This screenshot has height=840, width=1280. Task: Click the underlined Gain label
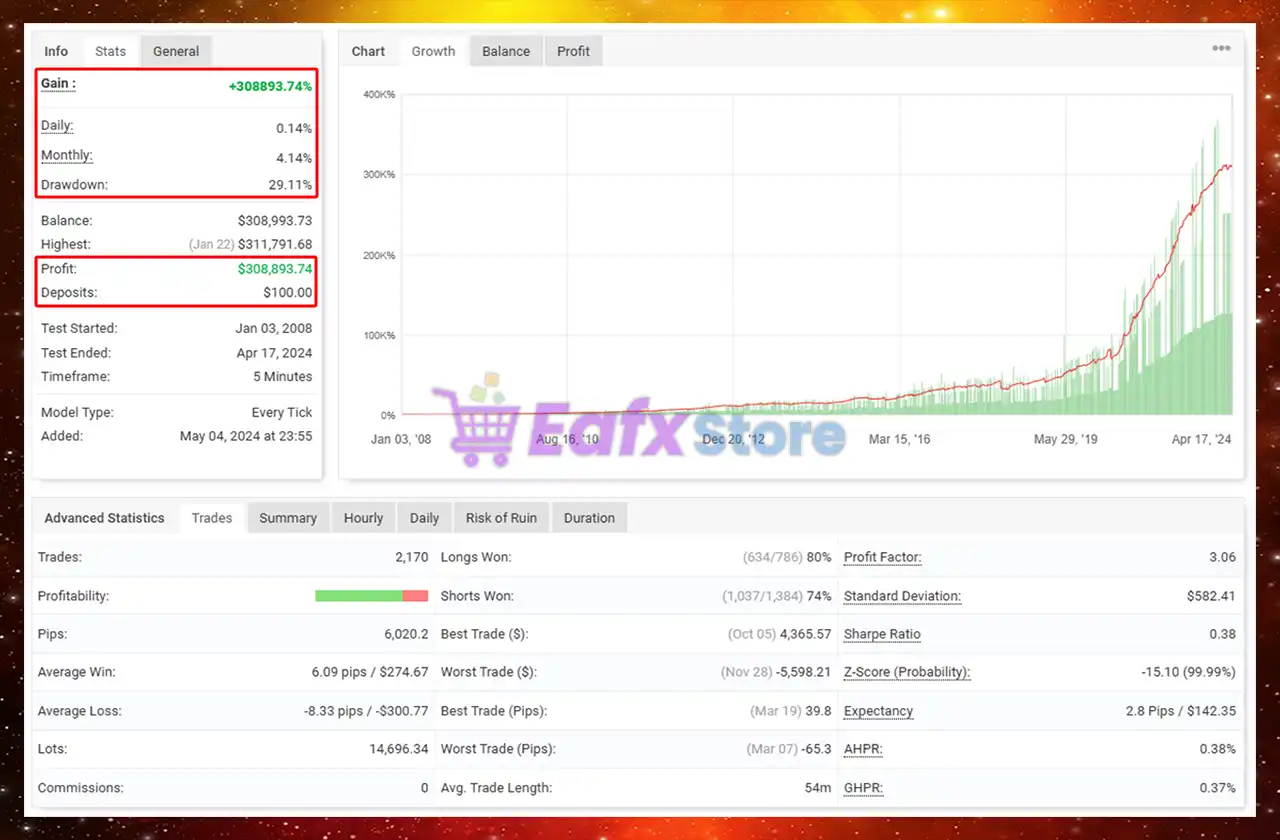[x=58, y=84]
